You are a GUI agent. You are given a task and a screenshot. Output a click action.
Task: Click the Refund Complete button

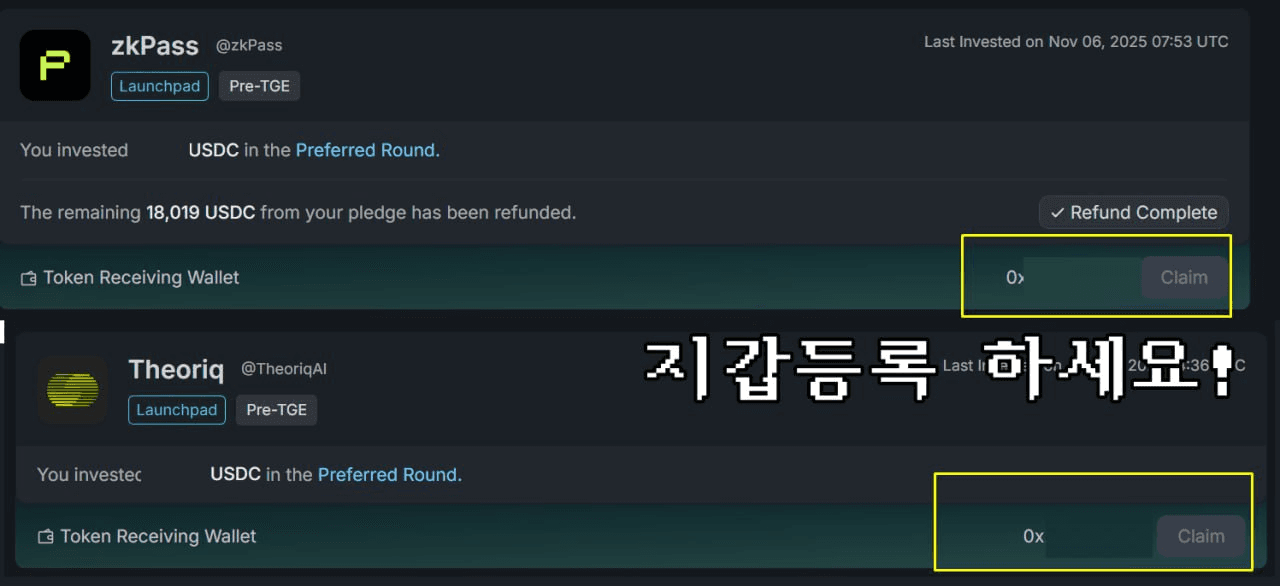[x=1133, y=213]
